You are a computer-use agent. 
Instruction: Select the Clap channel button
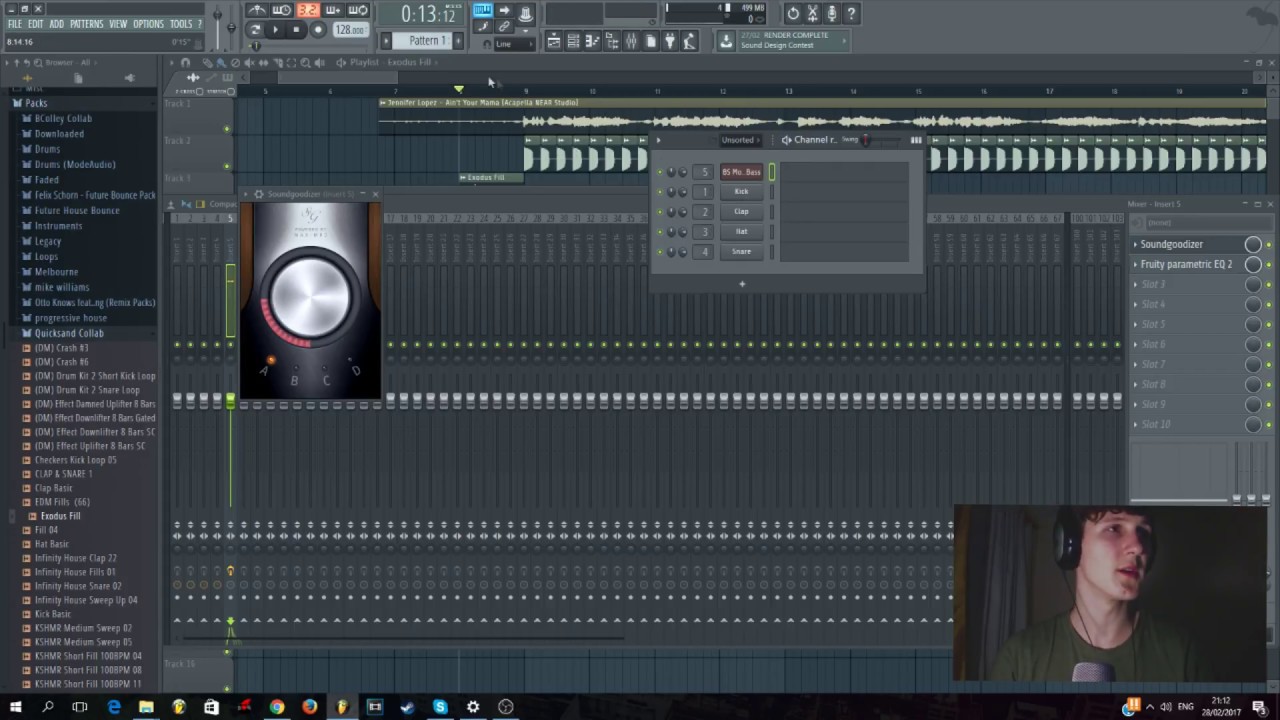[x=741, y=212]
